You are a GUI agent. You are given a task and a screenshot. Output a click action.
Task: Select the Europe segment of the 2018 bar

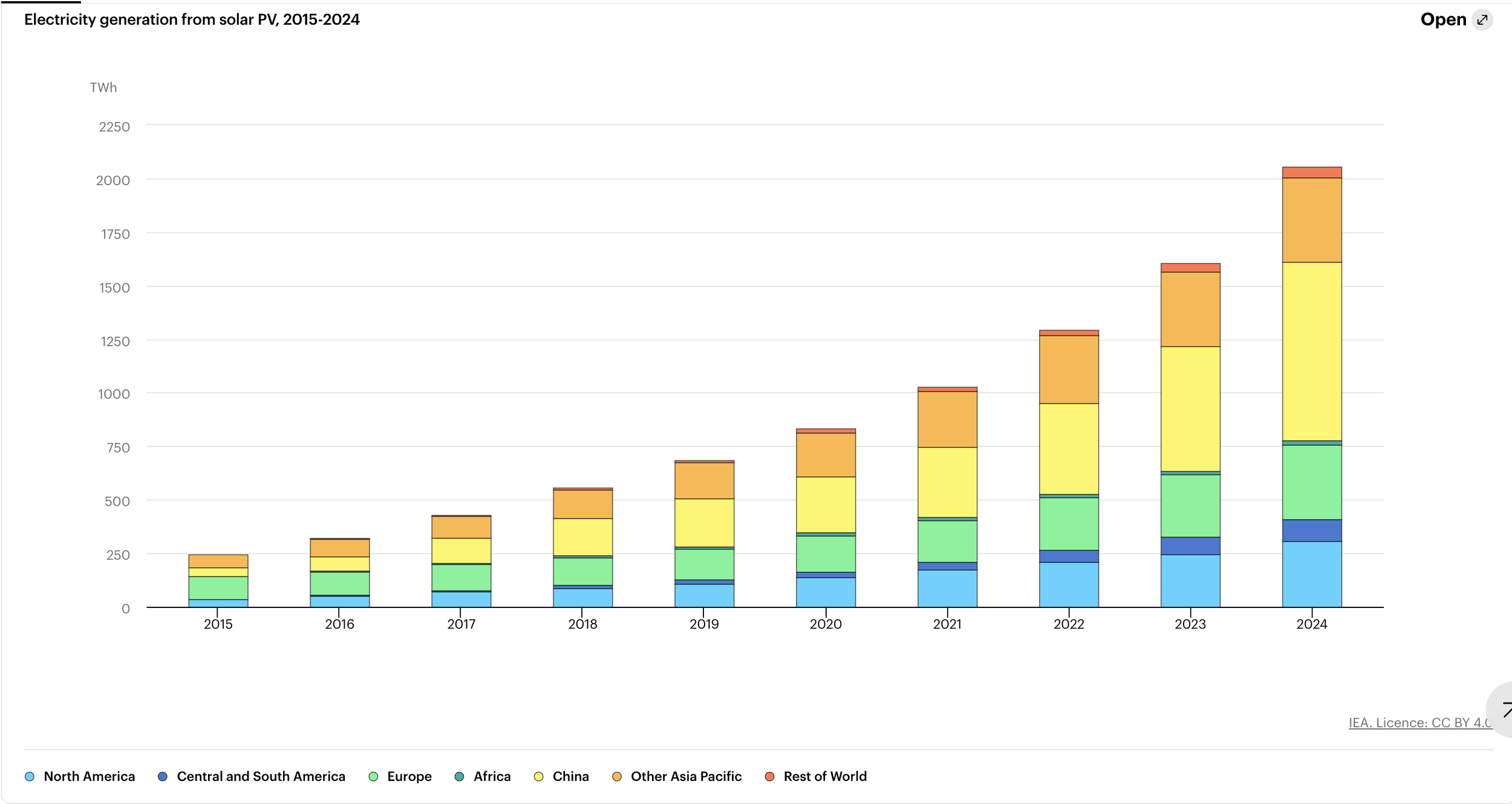(x=582, y=572)
